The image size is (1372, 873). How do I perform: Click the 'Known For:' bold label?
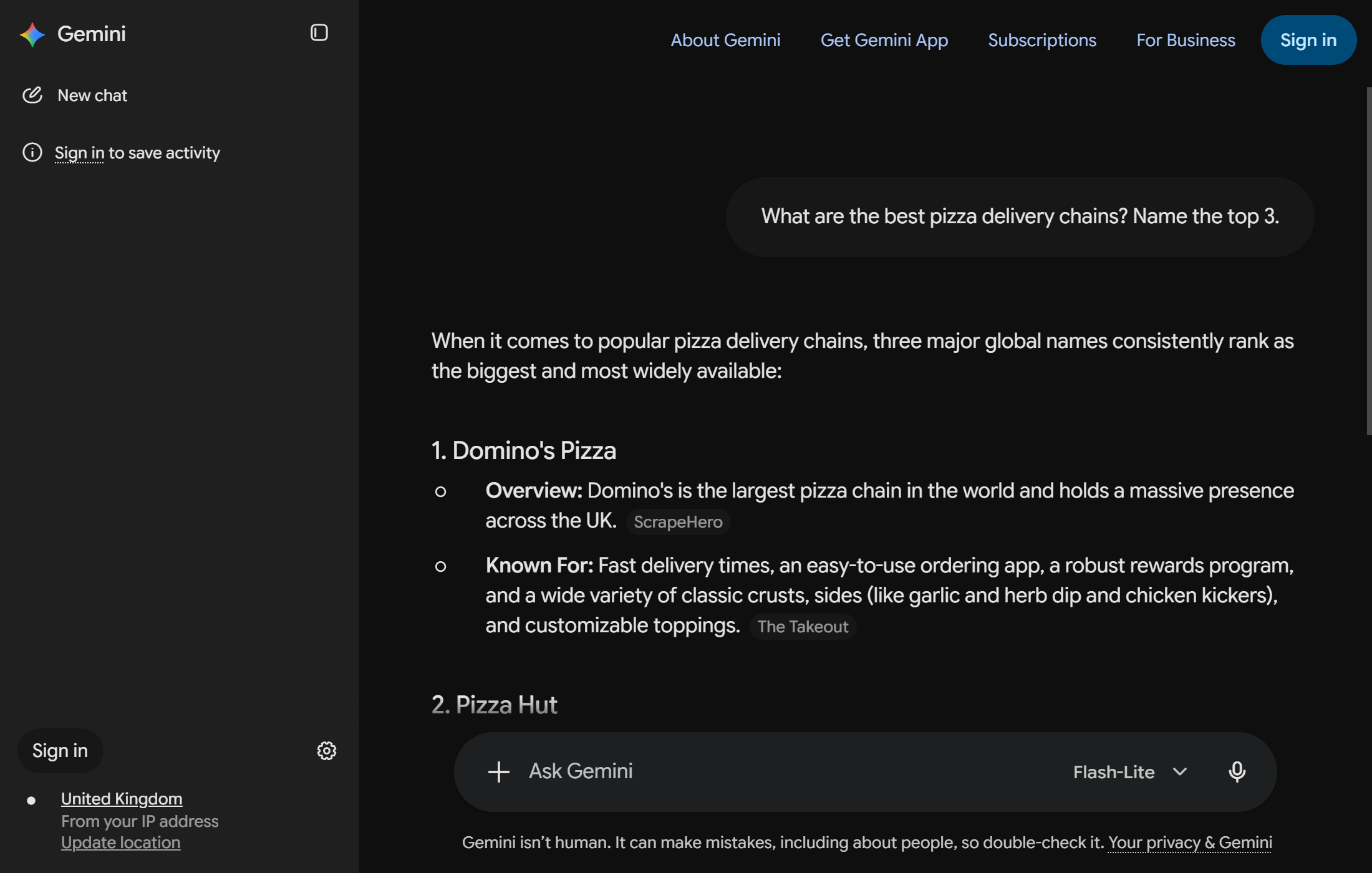click(x=539, y=566)
